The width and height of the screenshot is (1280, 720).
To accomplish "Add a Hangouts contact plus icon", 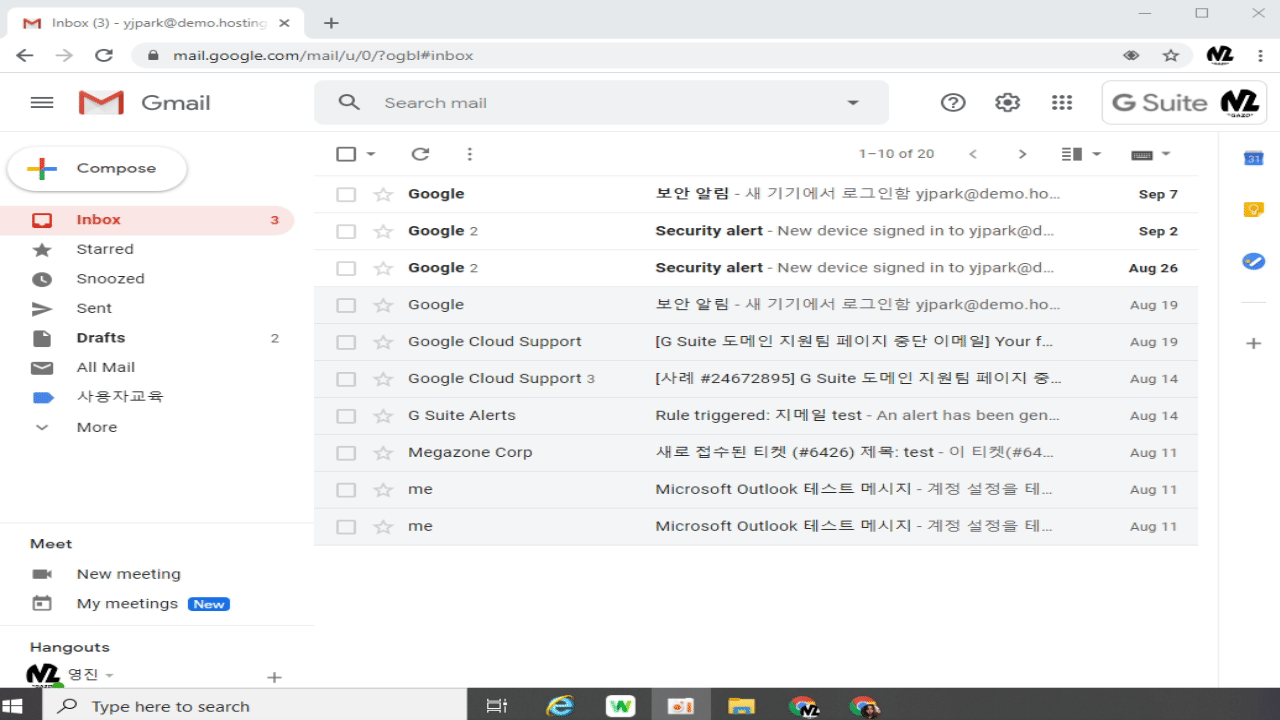I will coord(274,677).
